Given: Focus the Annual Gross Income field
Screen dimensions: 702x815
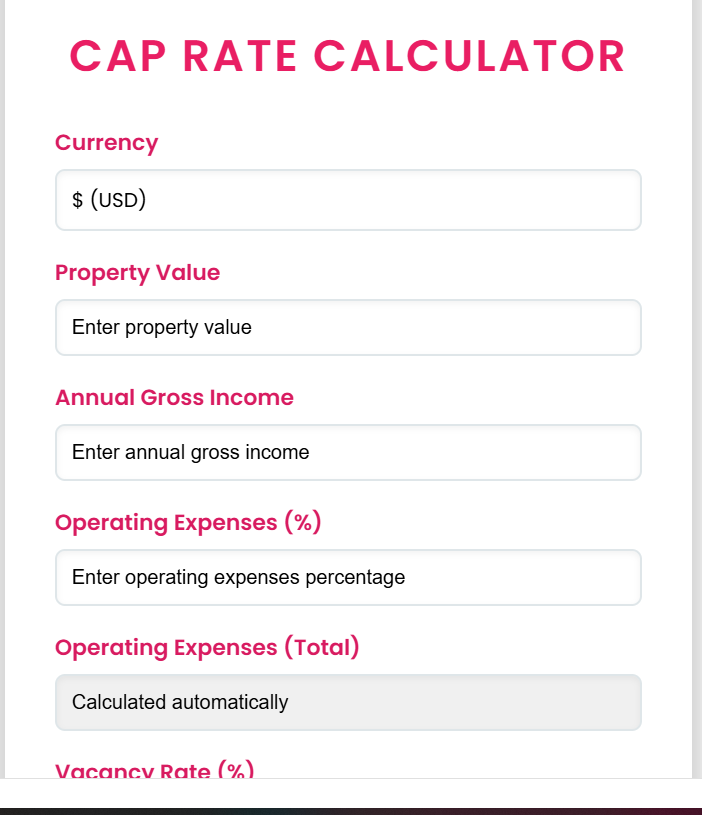Looking at the screenshot, I should tap(348, 452).
